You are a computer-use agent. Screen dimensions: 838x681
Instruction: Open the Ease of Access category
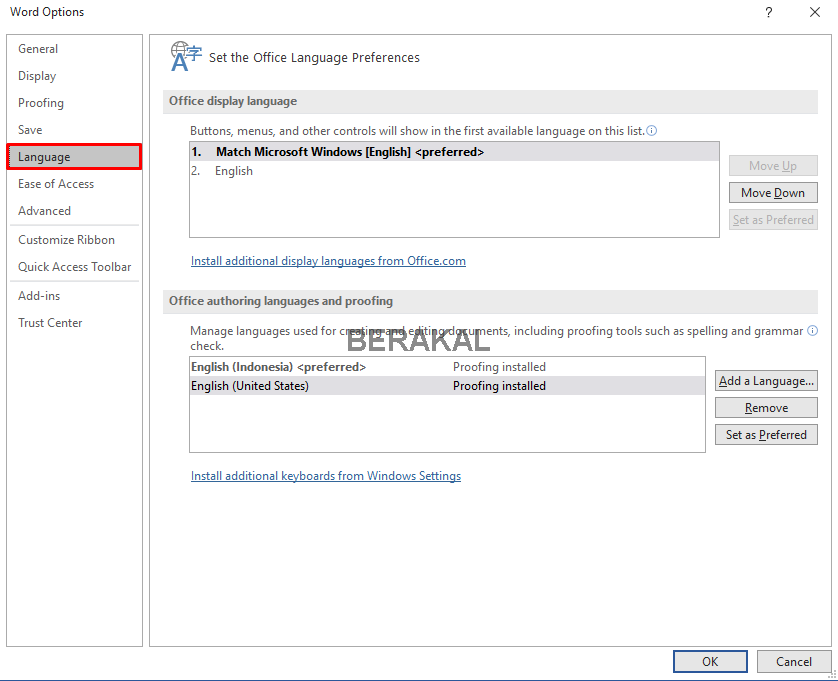(74, 184)
